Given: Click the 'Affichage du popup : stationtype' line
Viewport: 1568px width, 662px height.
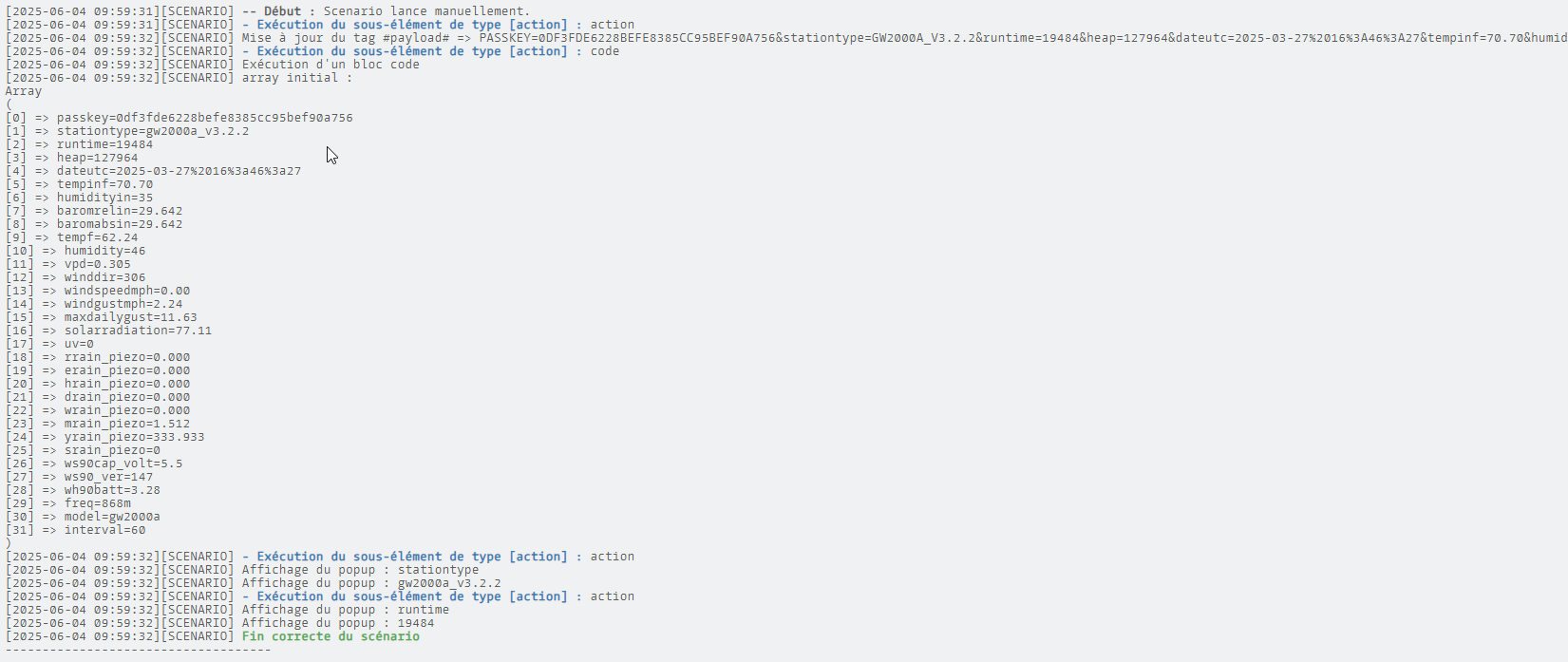Looking at the screenshot, I should (360, 570).
